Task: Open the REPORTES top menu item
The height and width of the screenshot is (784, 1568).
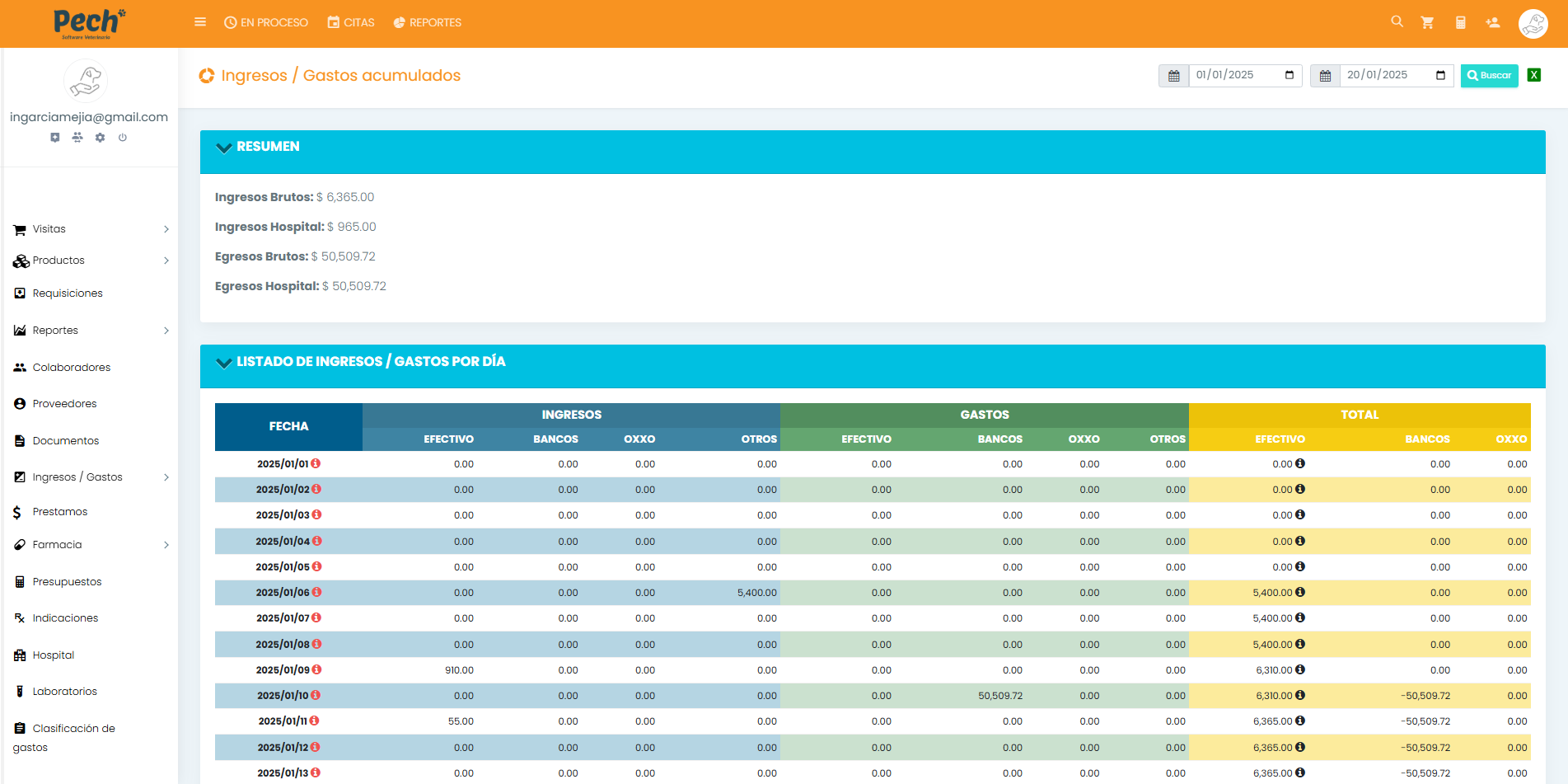Action: tap(427, 22)
